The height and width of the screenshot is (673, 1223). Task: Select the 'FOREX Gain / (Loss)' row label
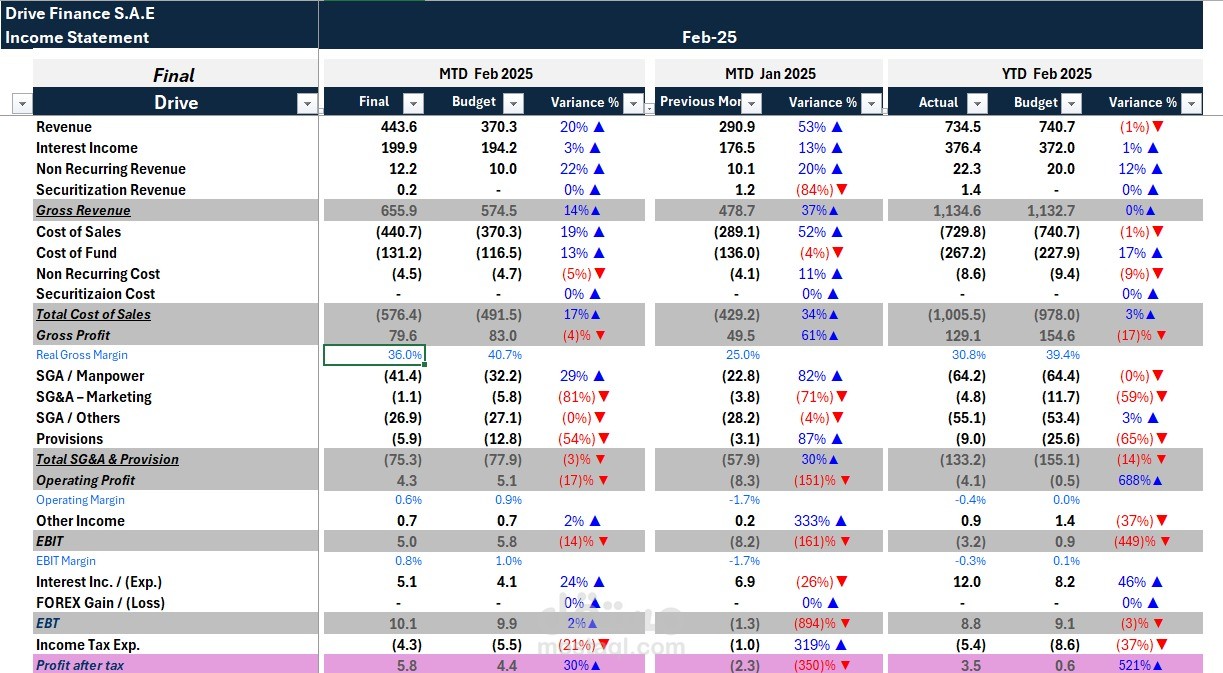[100, 603]
